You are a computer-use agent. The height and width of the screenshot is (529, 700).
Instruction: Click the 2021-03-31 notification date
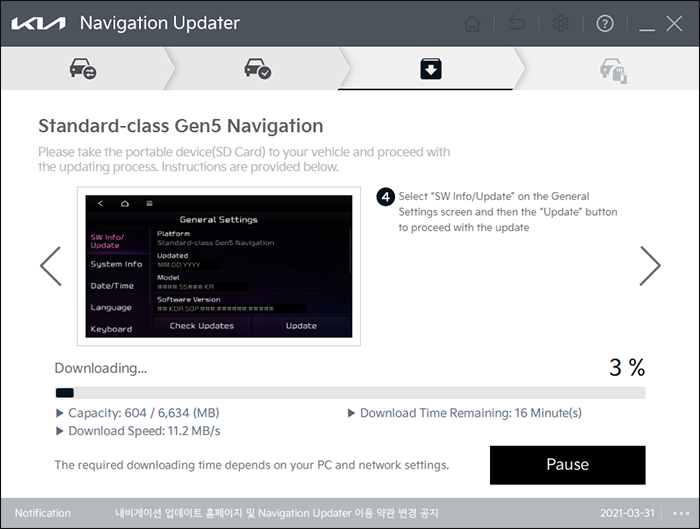coord(627,513)
